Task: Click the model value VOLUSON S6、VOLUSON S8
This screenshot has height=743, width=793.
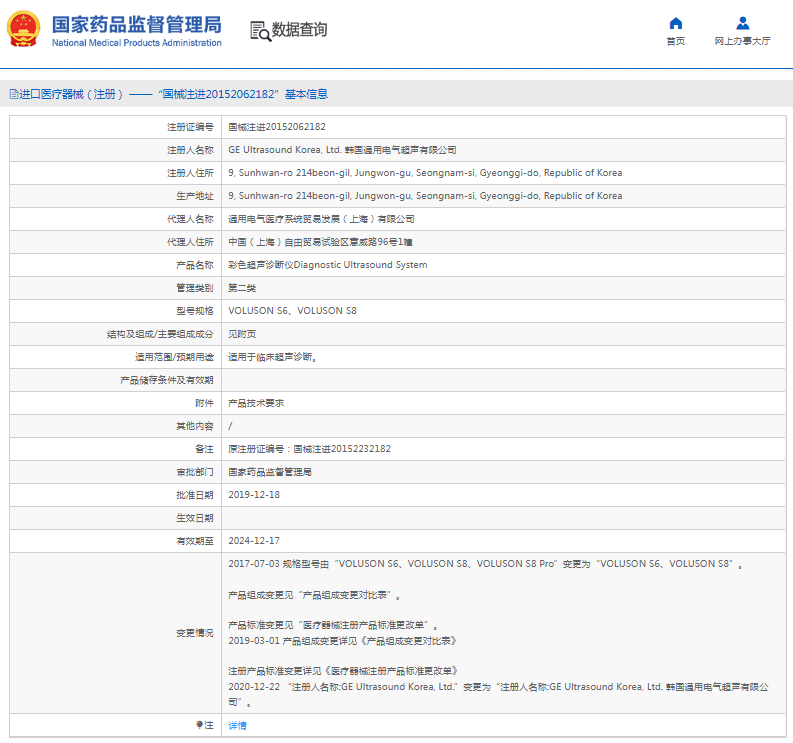Action: [x=292, y=311]
